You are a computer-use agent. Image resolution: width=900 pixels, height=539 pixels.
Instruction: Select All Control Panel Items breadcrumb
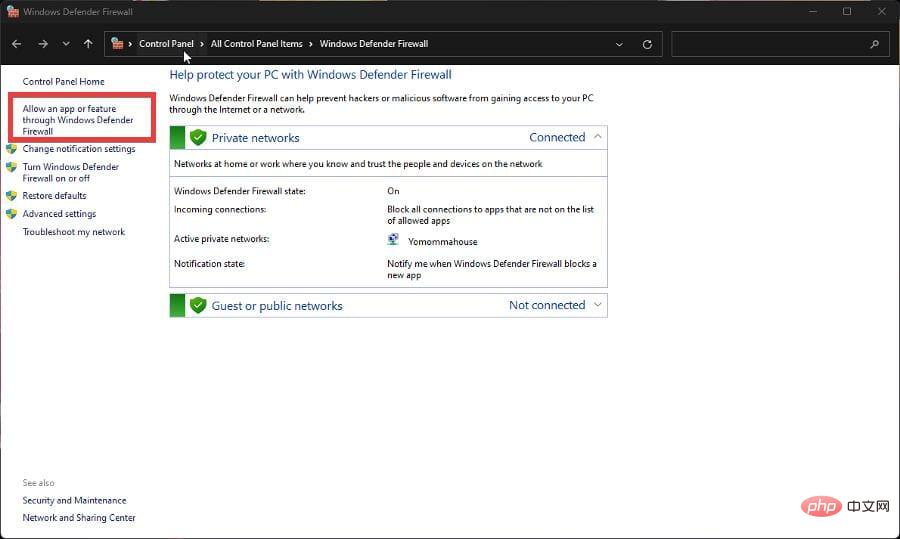(256, 44)
